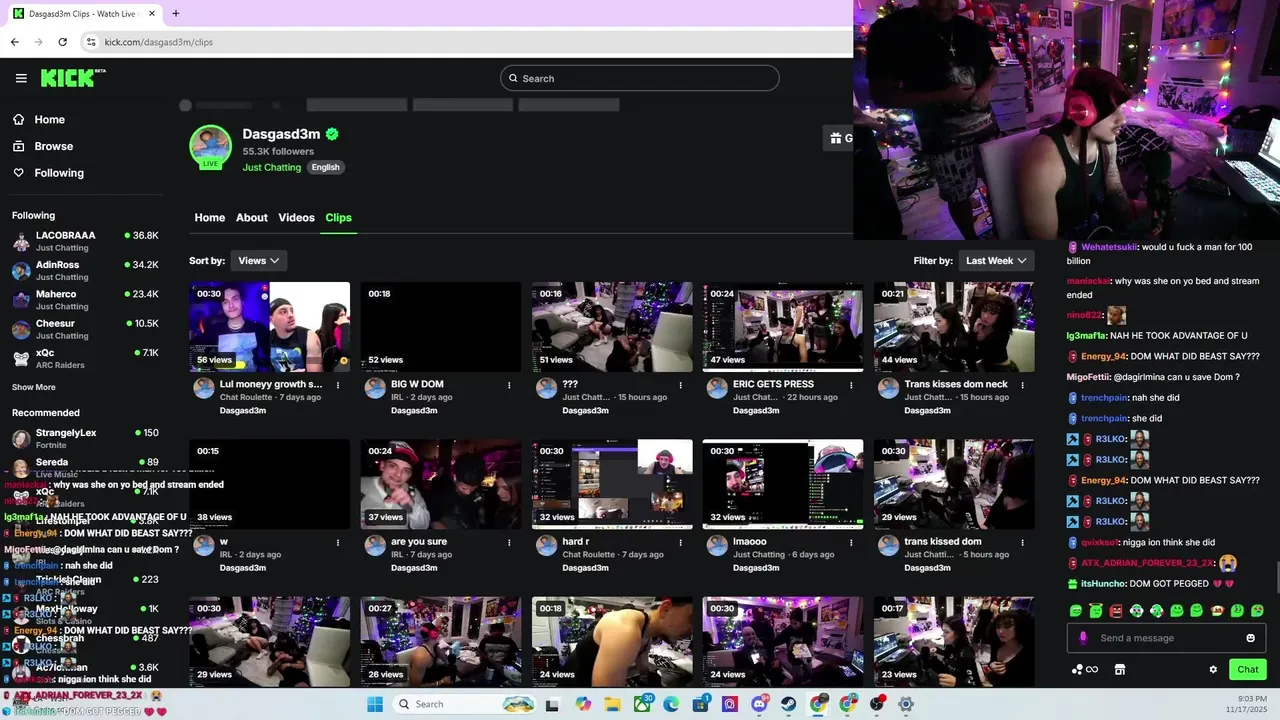Click the green Chat send button

(1247, 670)
